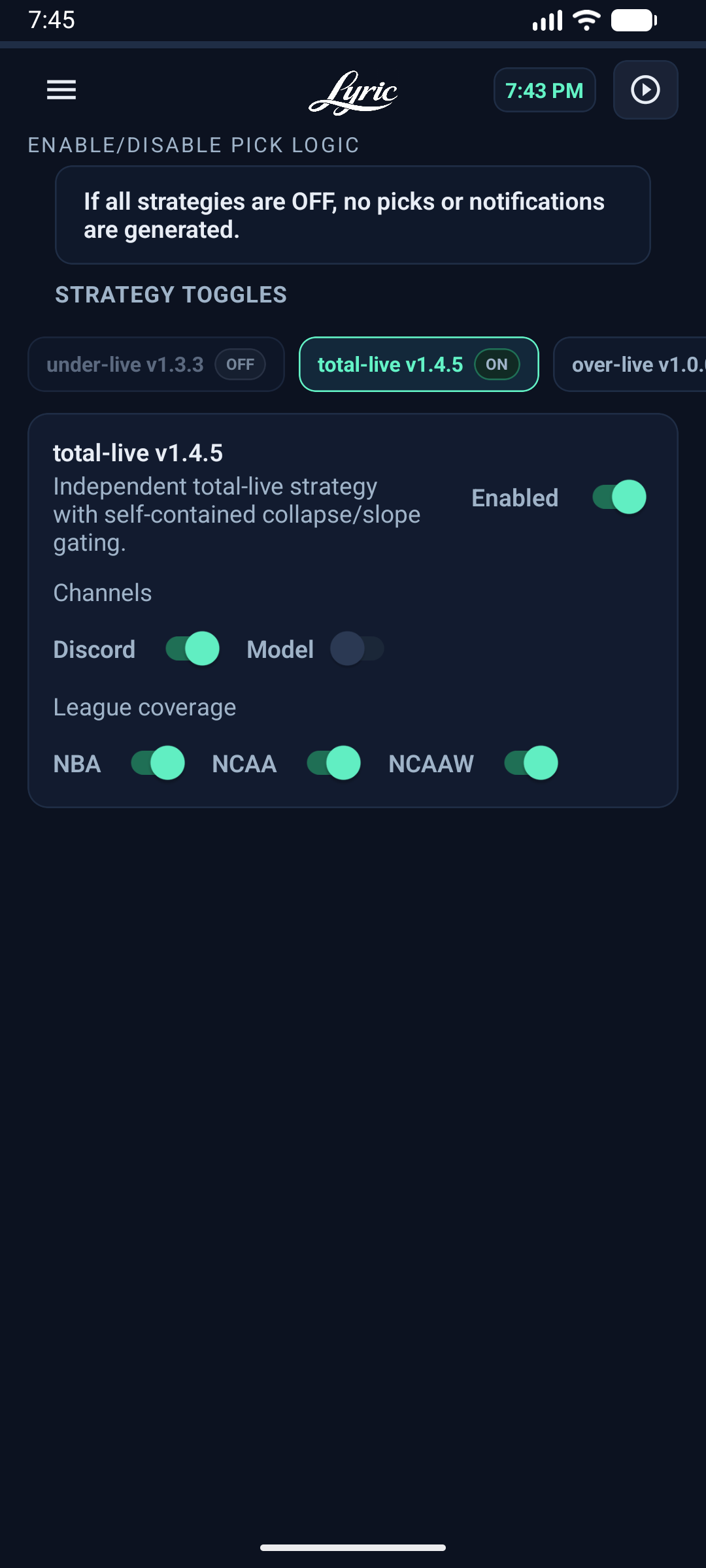Image resolution: width=706 pixels, height=1568 pixels.
Task: Click the strategies OFF notification banner
Action: 353,215
